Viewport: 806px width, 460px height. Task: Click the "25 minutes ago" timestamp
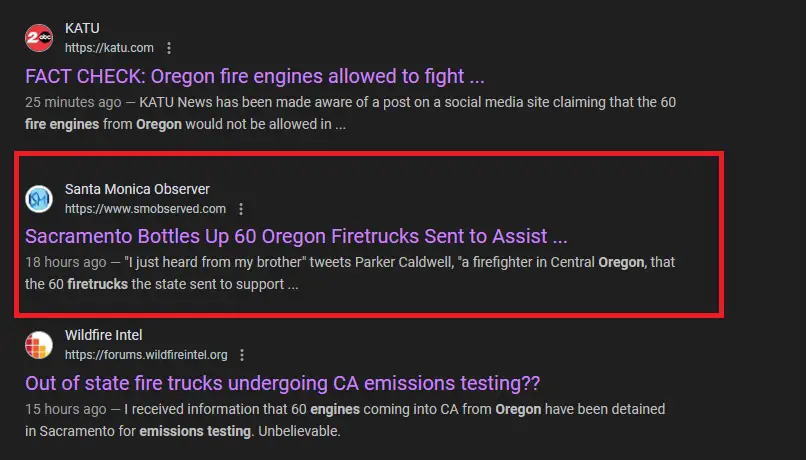click(x=74, y=102)
